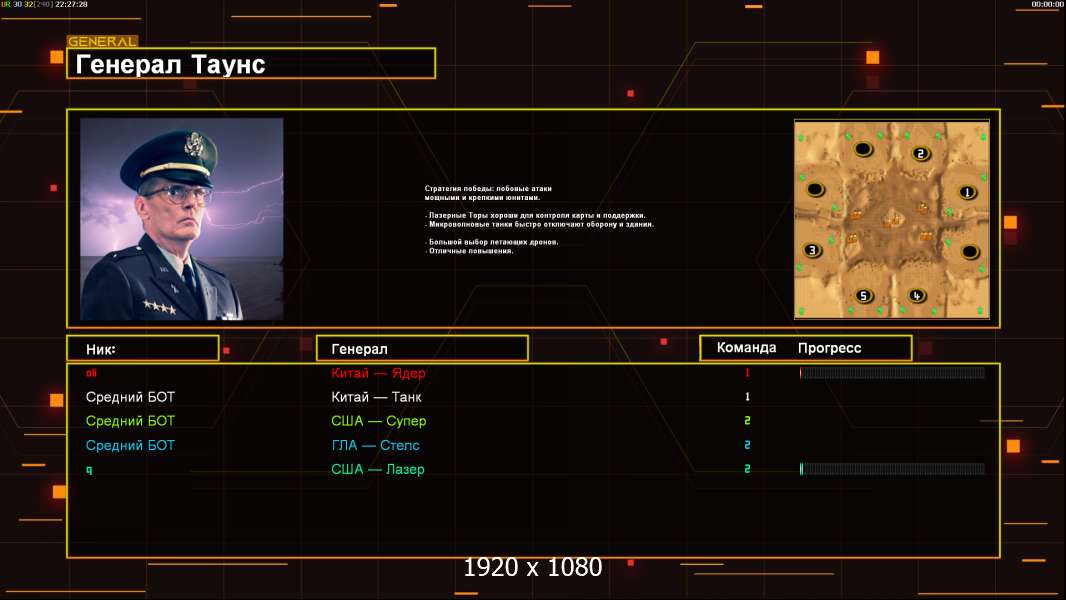Click start position marker 3 on the minimap

[x=812, y=250]
